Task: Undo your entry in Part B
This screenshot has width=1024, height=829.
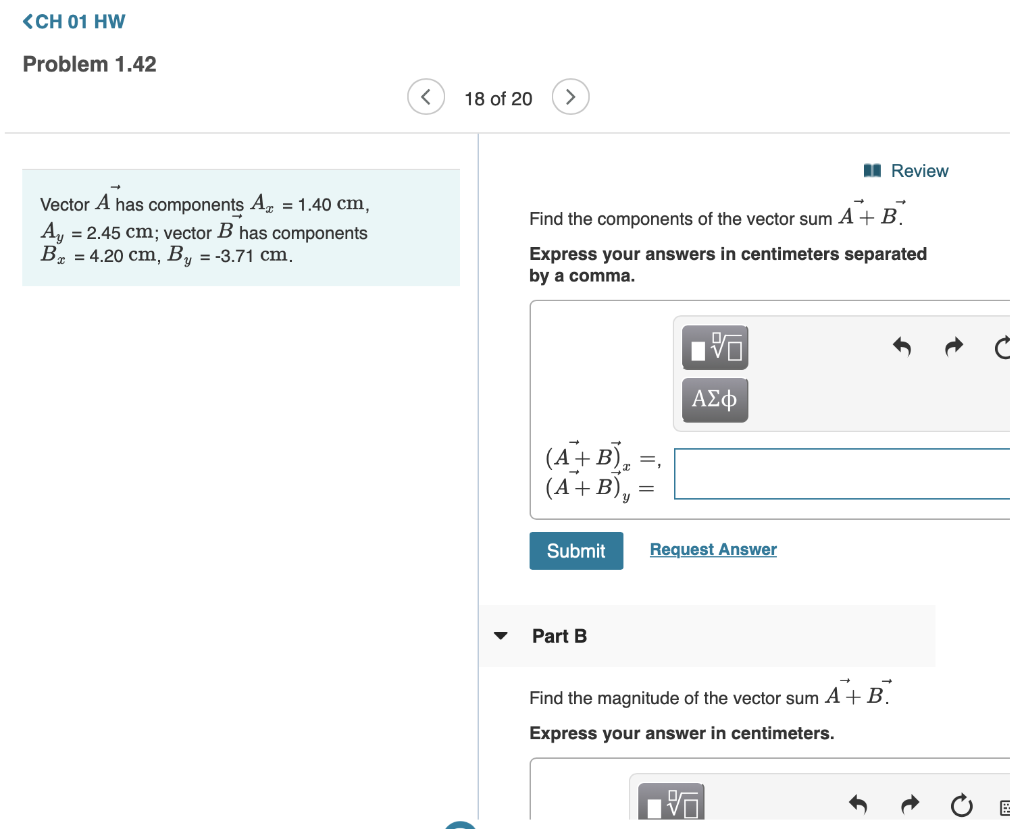Action: tap(857, 803)
